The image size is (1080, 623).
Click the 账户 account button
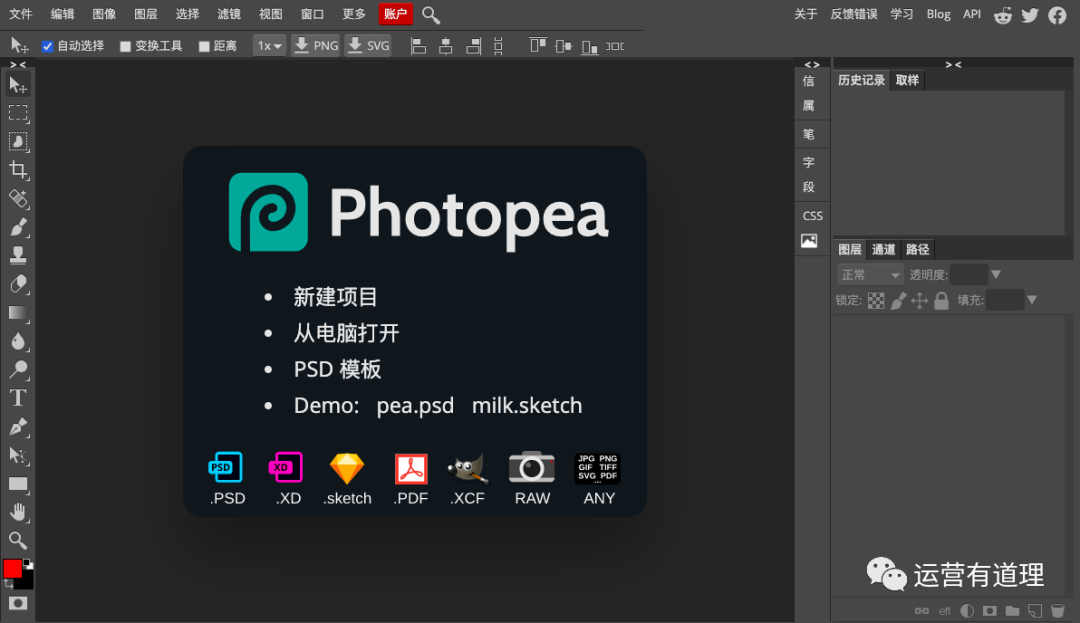click(x=396, y=14)
